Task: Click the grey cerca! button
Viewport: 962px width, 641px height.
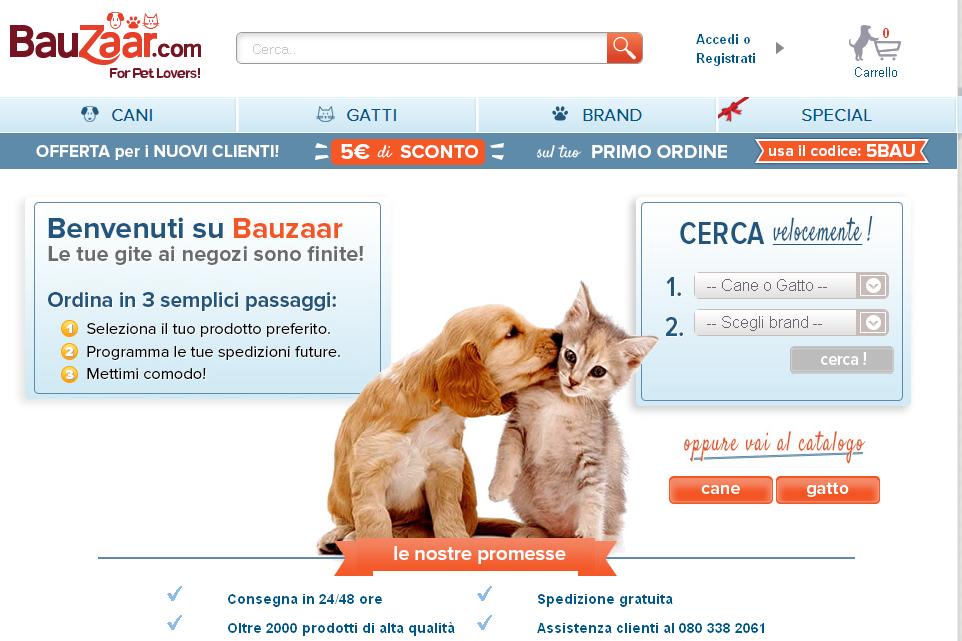Action: [842, 359]
